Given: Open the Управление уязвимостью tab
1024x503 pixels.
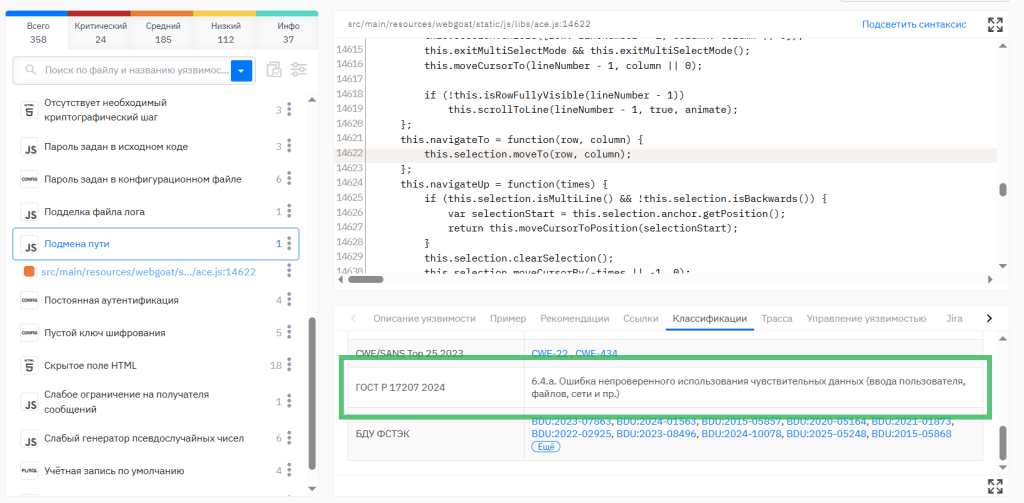Looking at the screenshot, I should (x=866, y=319).
